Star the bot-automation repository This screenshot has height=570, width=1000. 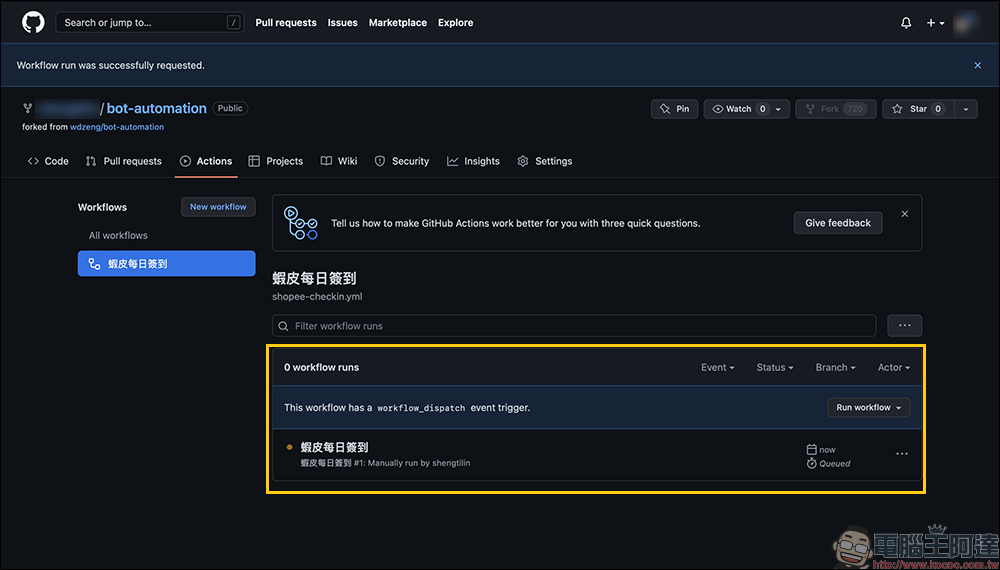pos(912,109)
